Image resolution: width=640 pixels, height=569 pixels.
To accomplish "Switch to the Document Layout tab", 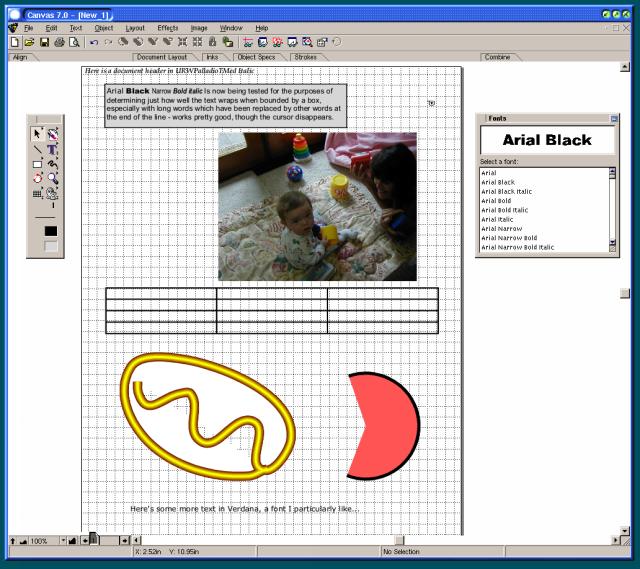I will tap(162, 57).
